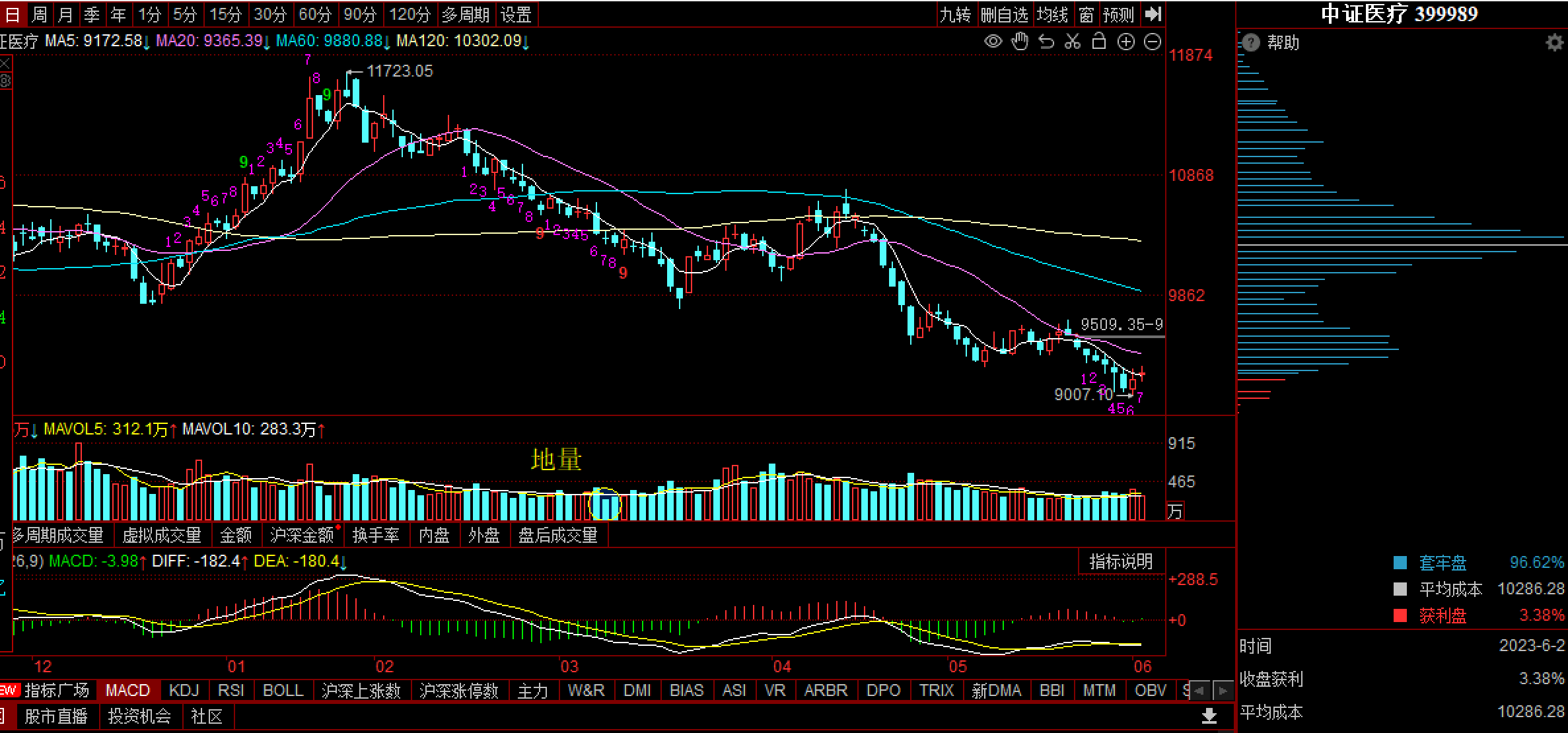Collapse panel with the arrow-to-bar icon
The image size is (1568, 733).
click(x=1153, y=14)
